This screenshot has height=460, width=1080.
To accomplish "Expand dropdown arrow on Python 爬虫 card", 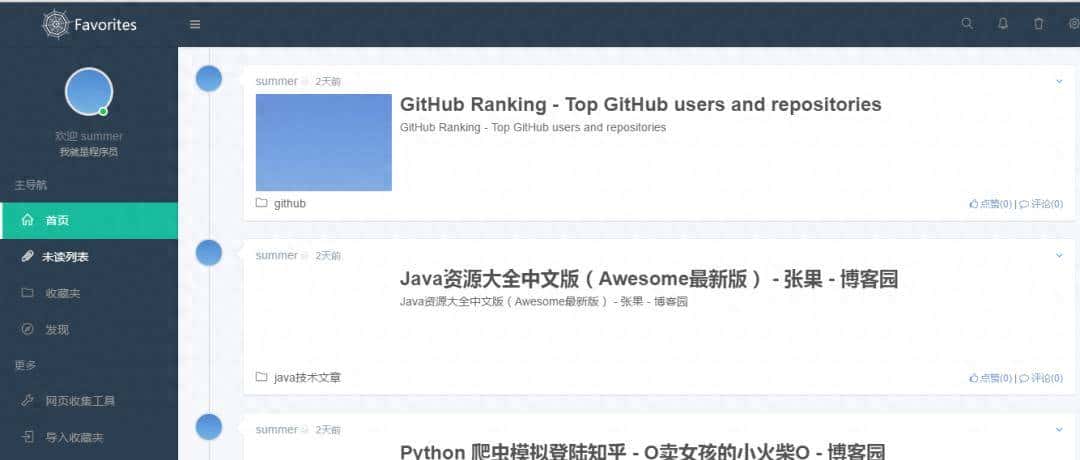I will (1059, 430).
